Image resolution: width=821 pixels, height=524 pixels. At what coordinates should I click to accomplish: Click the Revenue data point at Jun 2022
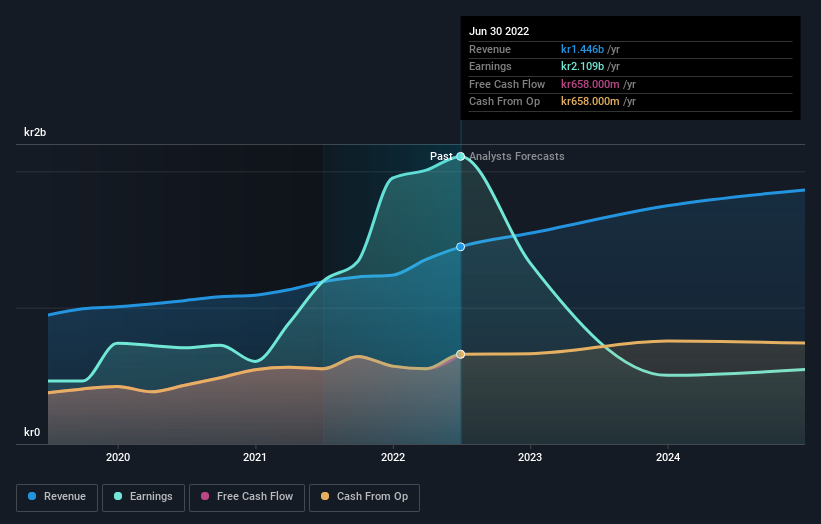(460, 247)
